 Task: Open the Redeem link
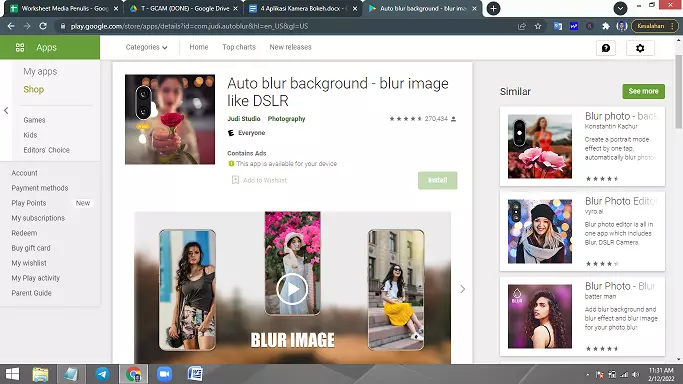(24, 233)
